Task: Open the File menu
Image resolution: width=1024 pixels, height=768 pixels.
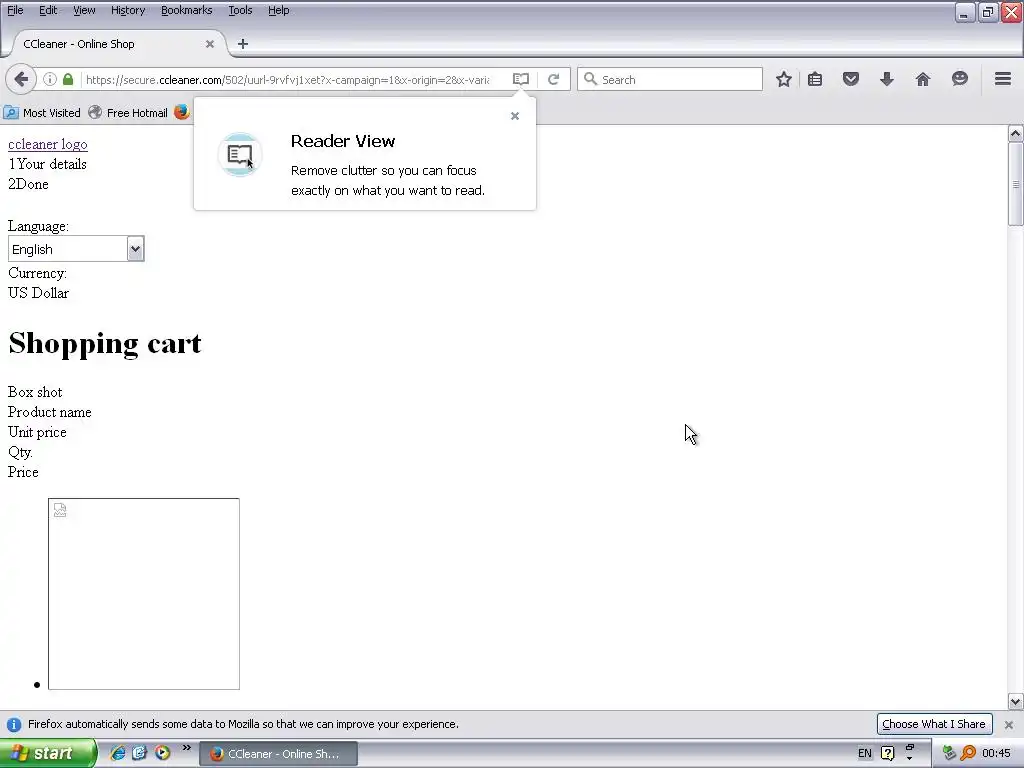Action: 15,10
